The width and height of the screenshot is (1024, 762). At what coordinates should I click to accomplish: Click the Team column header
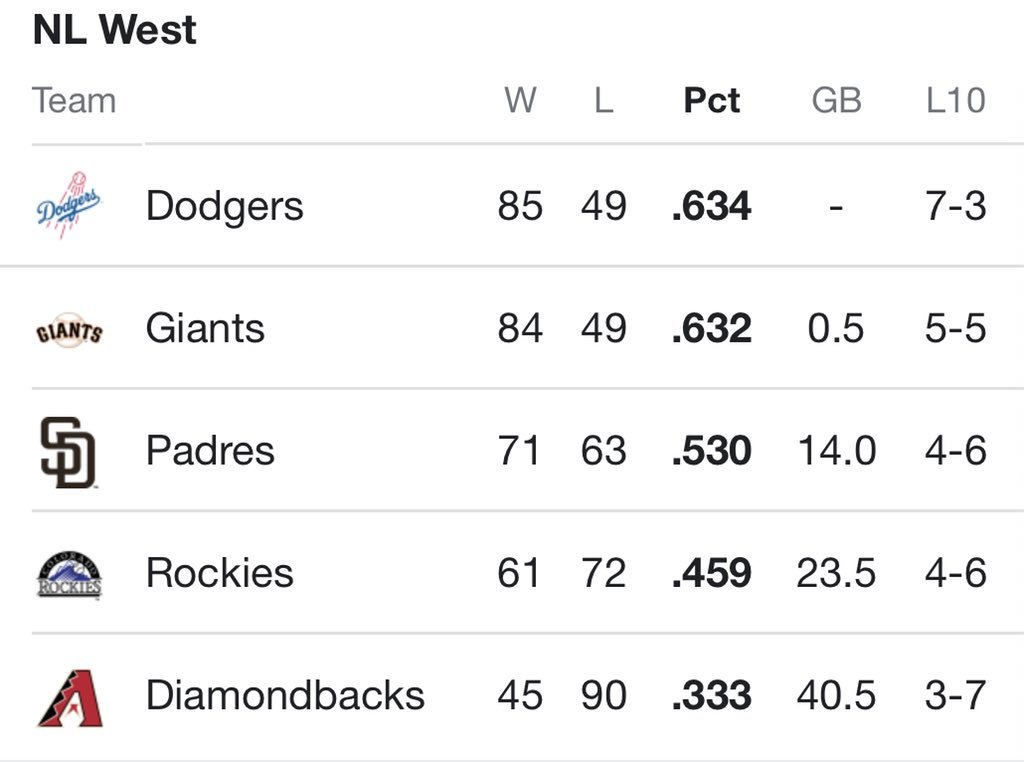[74, 101]
